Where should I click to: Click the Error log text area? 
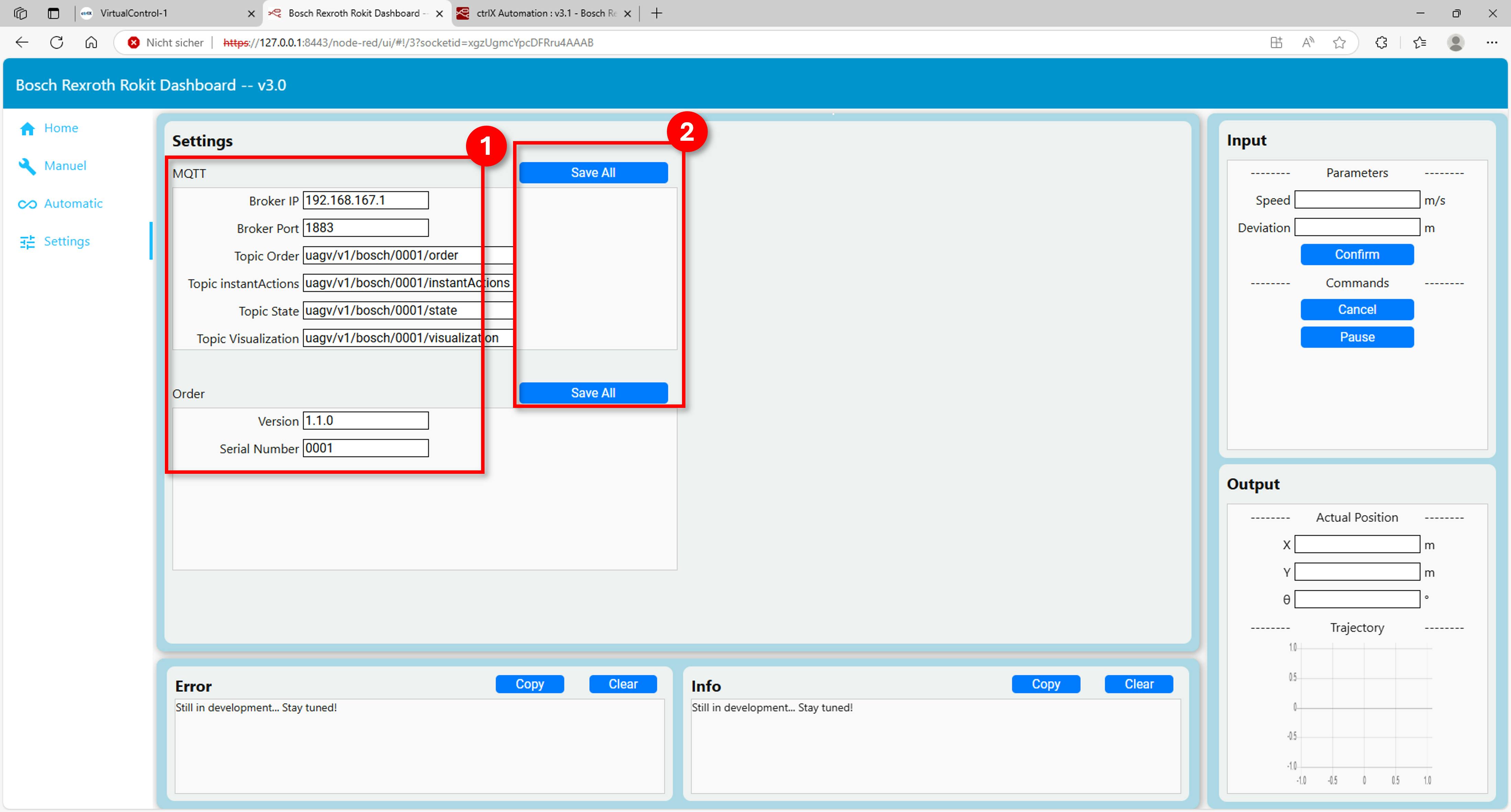click(419, 746)
